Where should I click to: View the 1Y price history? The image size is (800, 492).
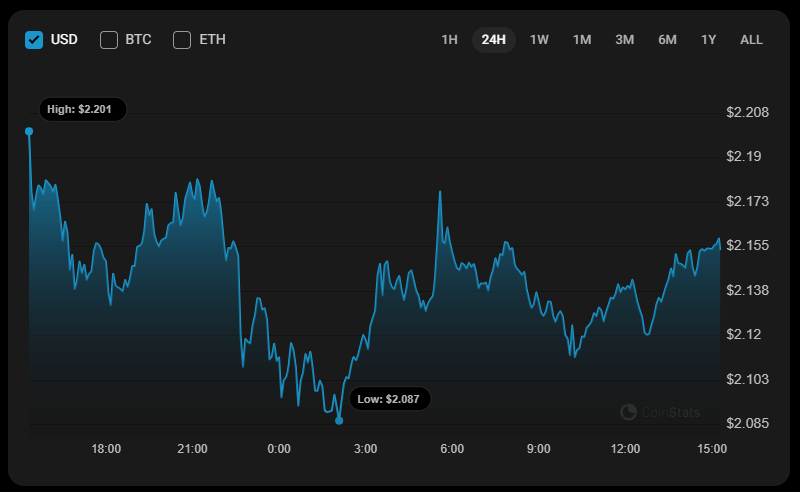click(x=709, y=40)
